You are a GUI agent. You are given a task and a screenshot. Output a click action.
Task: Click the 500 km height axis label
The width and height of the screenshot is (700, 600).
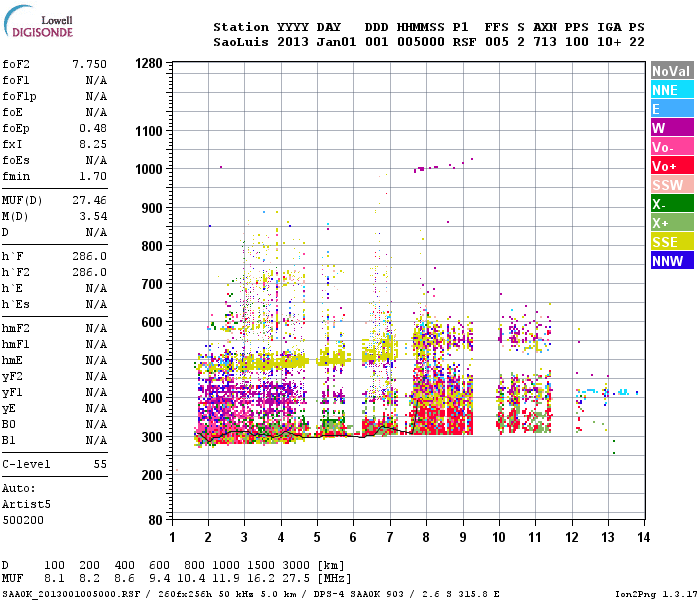[x=152, y=360]
